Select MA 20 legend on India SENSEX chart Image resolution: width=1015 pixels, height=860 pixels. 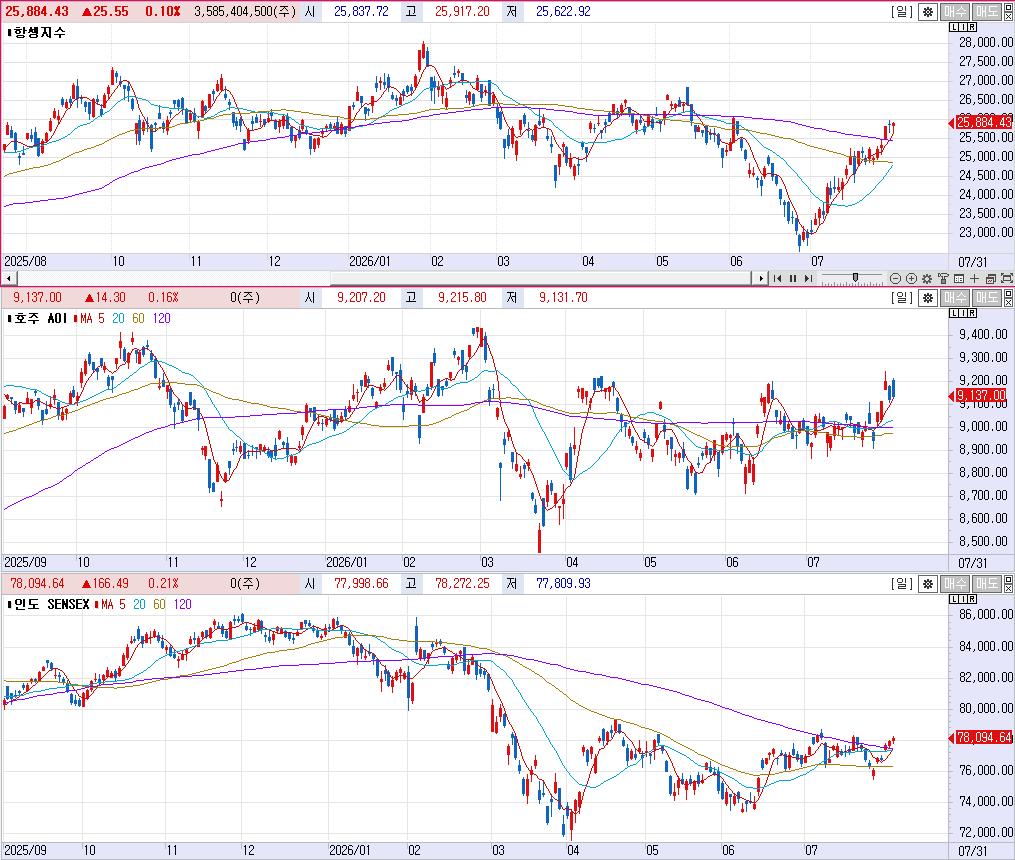[139, 604]
